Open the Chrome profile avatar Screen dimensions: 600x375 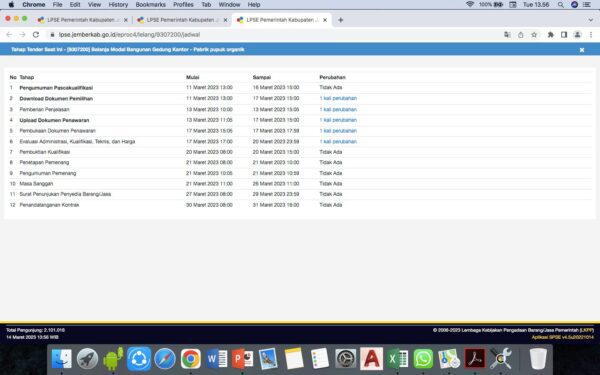(x=577, y=34)
